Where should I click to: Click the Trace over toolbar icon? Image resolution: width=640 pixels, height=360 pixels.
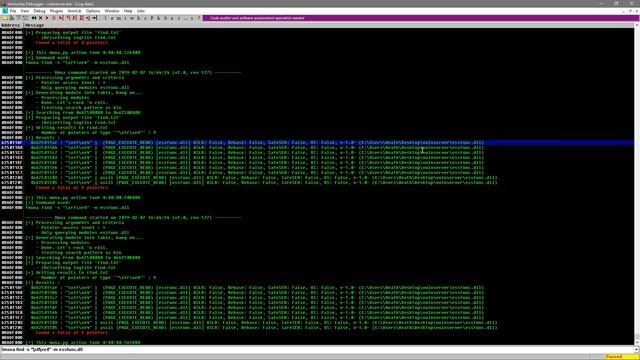click(81, 18)
